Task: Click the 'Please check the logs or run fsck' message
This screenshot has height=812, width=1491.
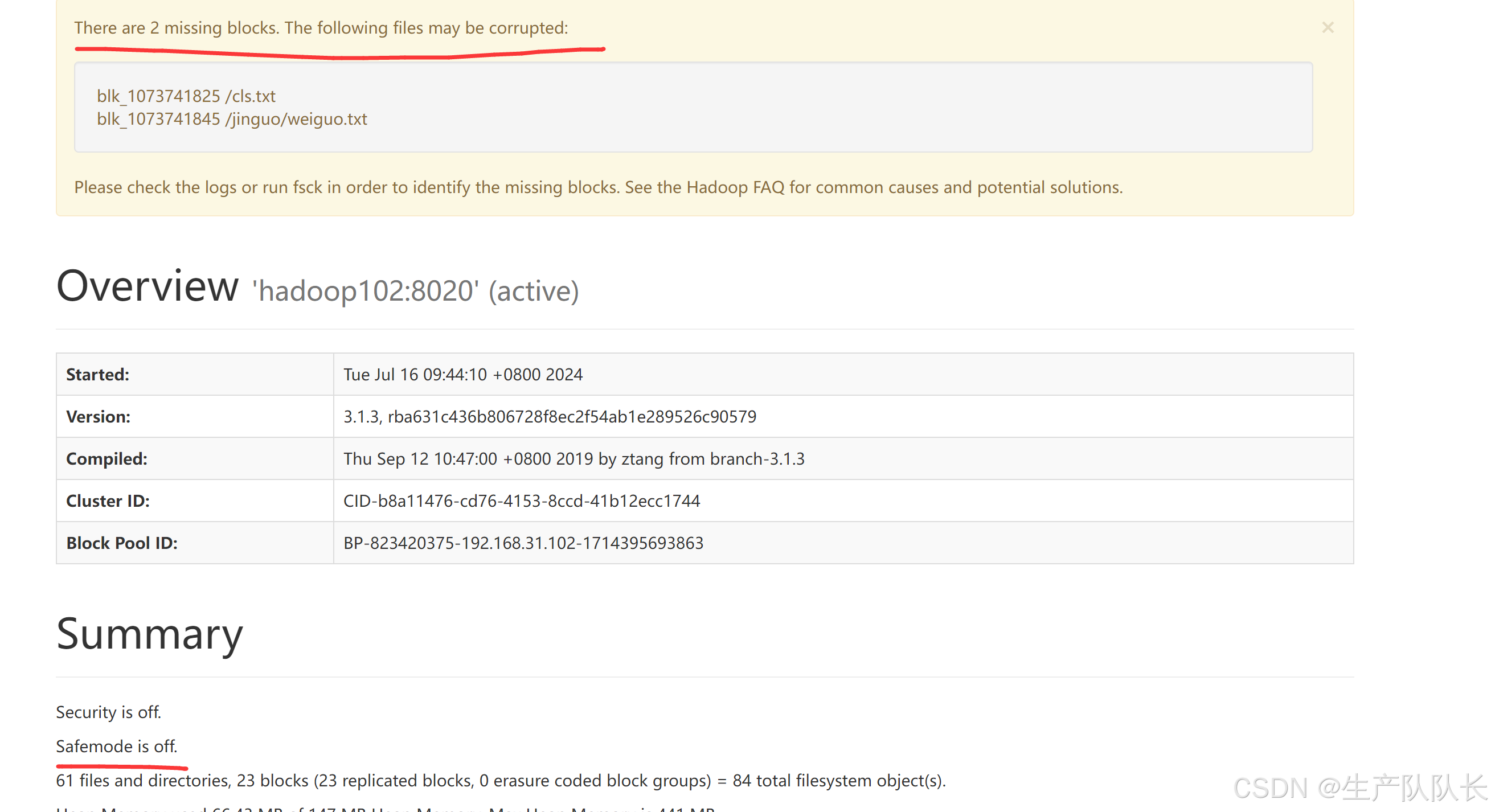Action: 599,187
